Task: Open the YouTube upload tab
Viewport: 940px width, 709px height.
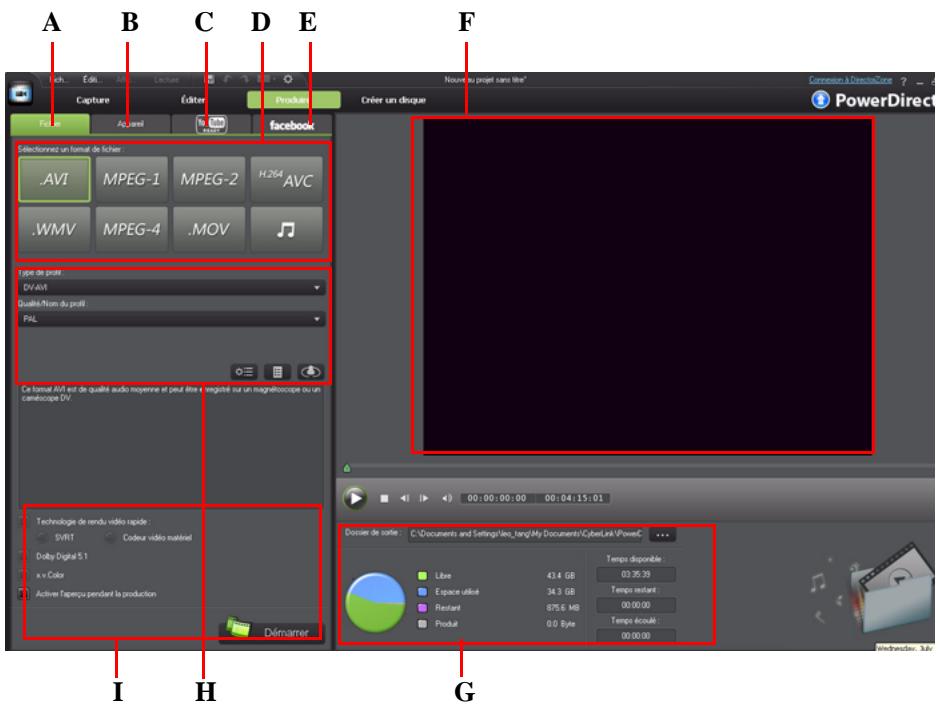Action: point(211,124)
